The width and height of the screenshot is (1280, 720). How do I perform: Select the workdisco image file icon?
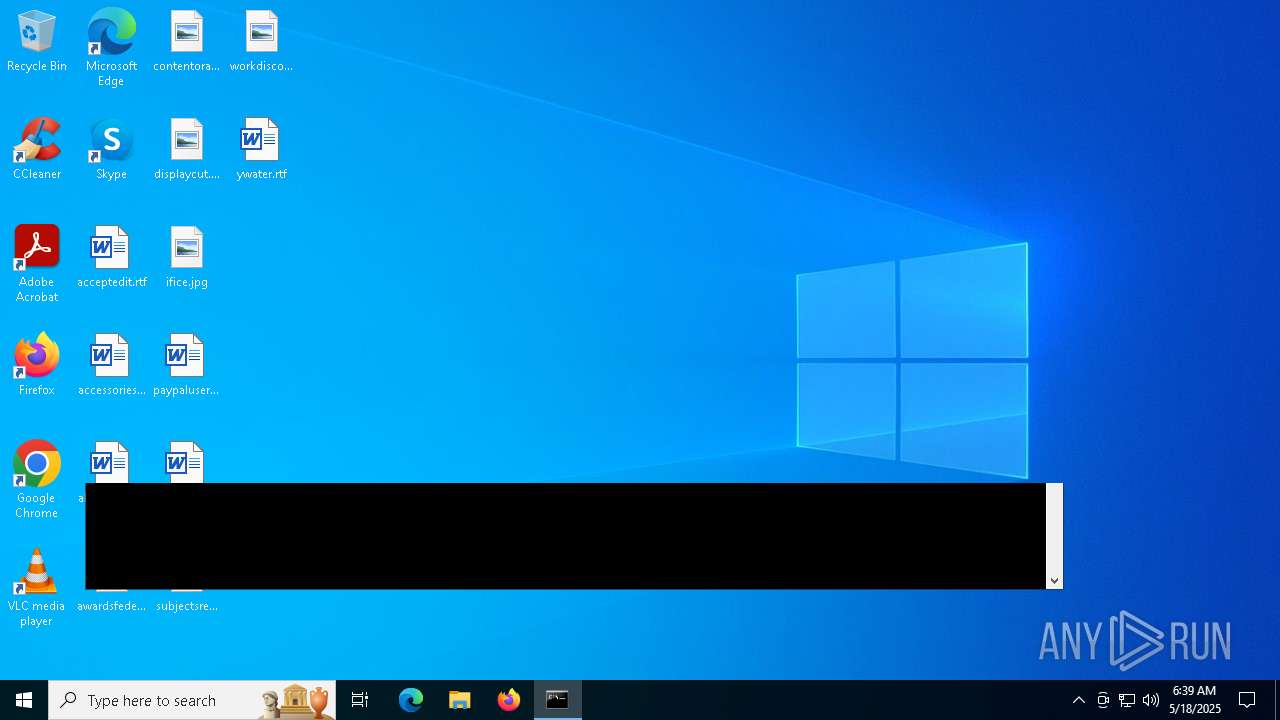pyautogui.click(x=261, y=42)
